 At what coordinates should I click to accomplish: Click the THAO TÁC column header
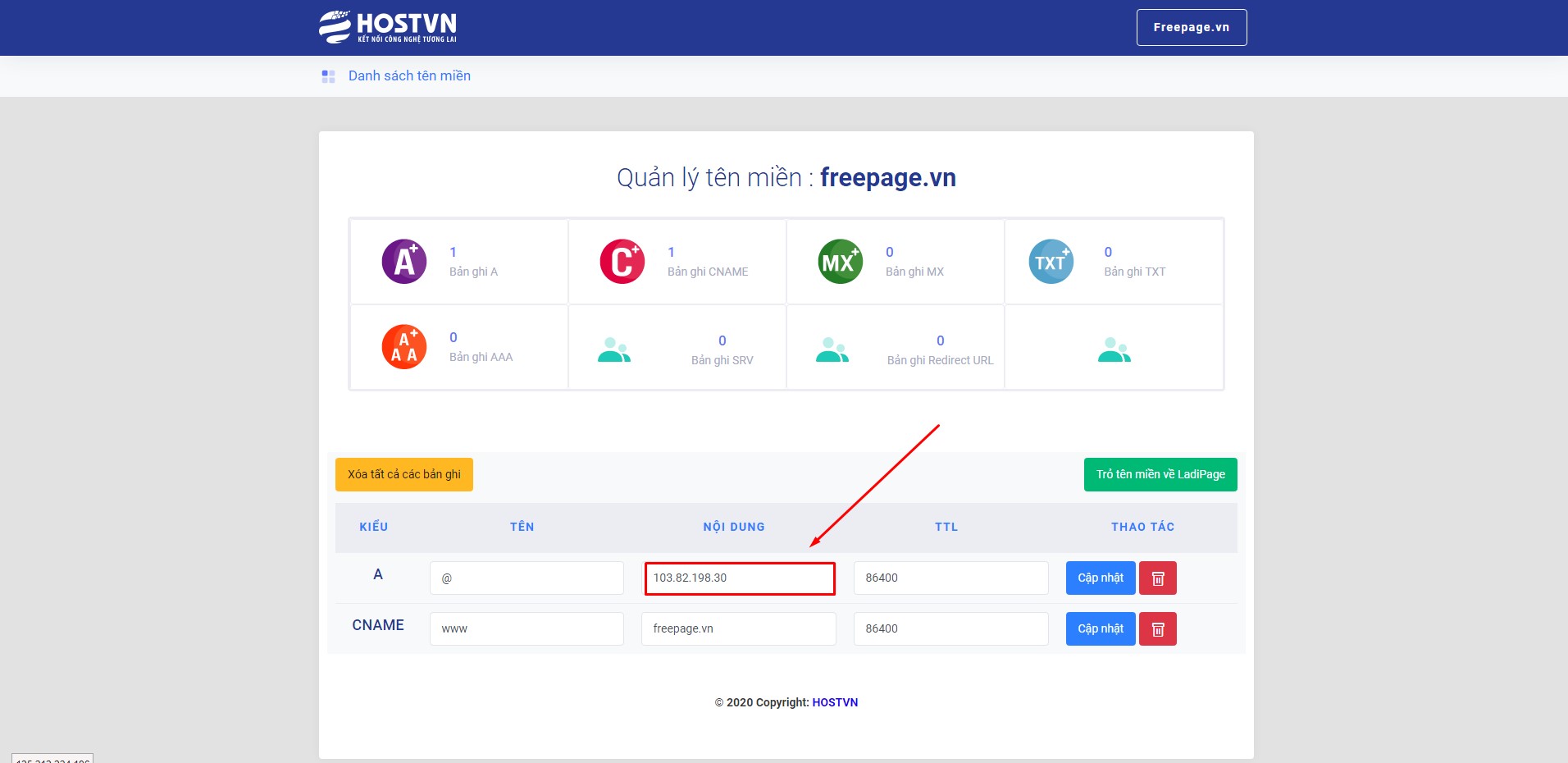point(1143,527)
